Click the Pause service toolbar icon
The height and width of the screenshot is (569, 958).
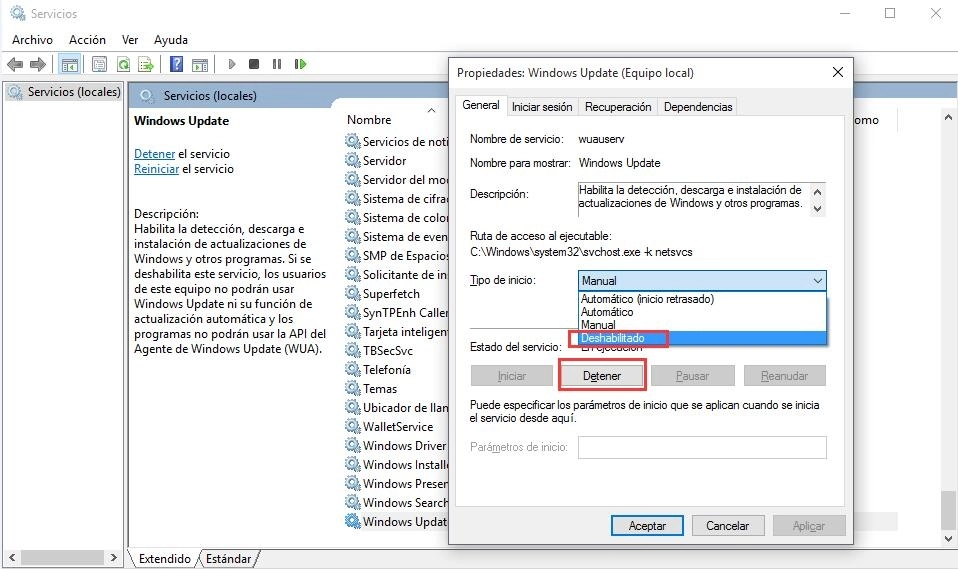pyautogui.click(x=277, y=64)
